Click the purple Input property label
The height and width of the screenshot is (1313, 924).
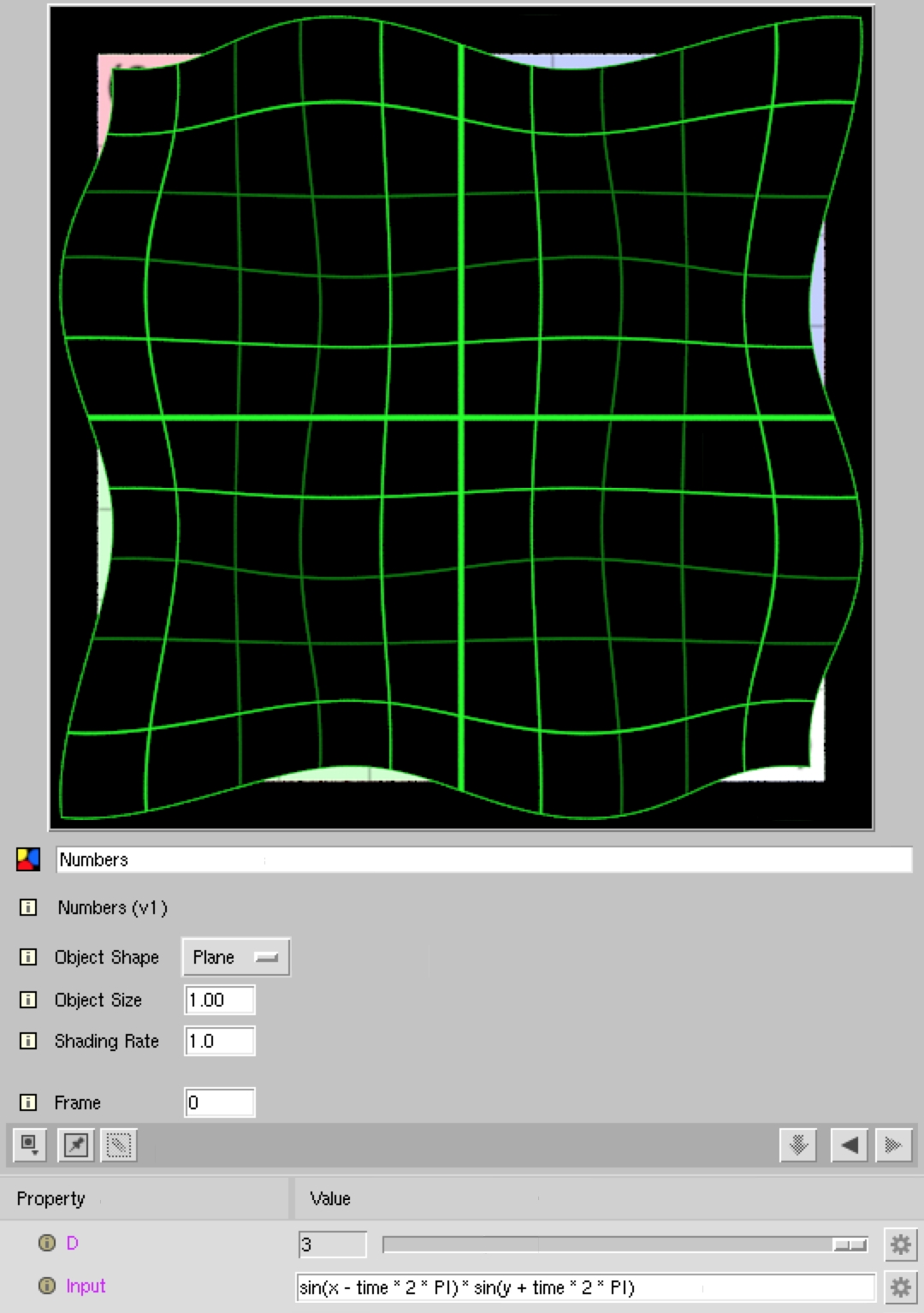click(86, 1286)
